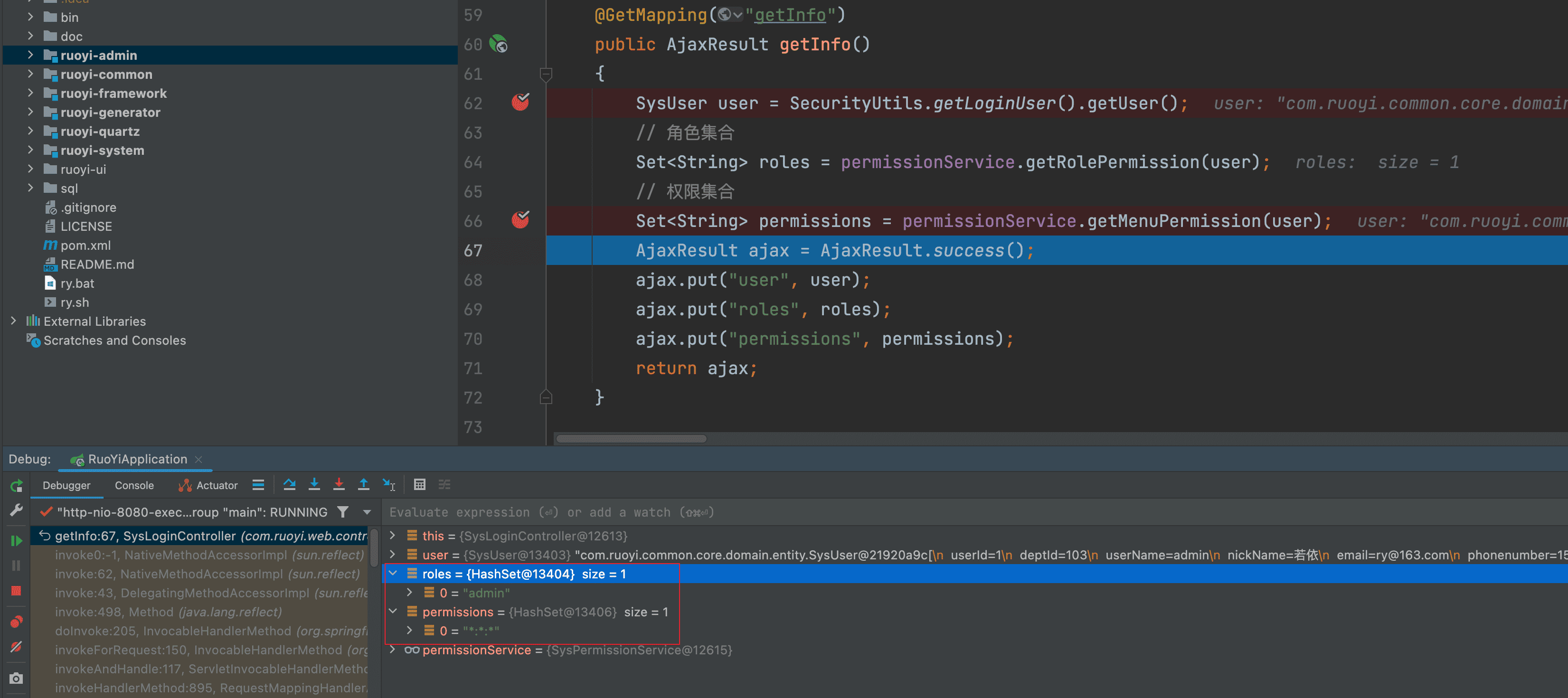The height and width of the screenshot is (698, 1568).
Task: Select the pom.xml Maven file
Action: [x=85, y=245]
